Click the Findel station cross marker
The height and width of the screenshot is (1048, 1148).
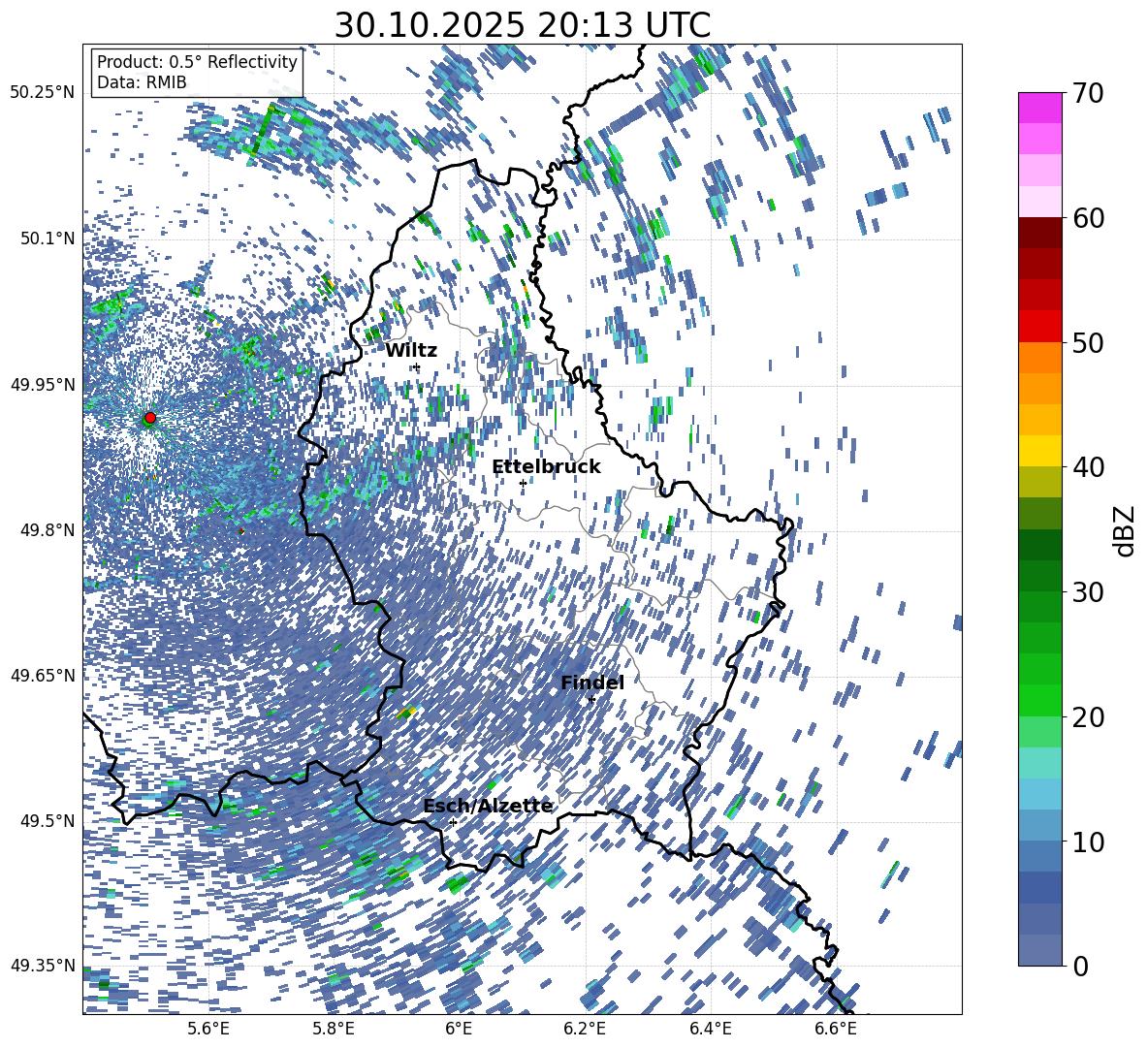[591, 700]
